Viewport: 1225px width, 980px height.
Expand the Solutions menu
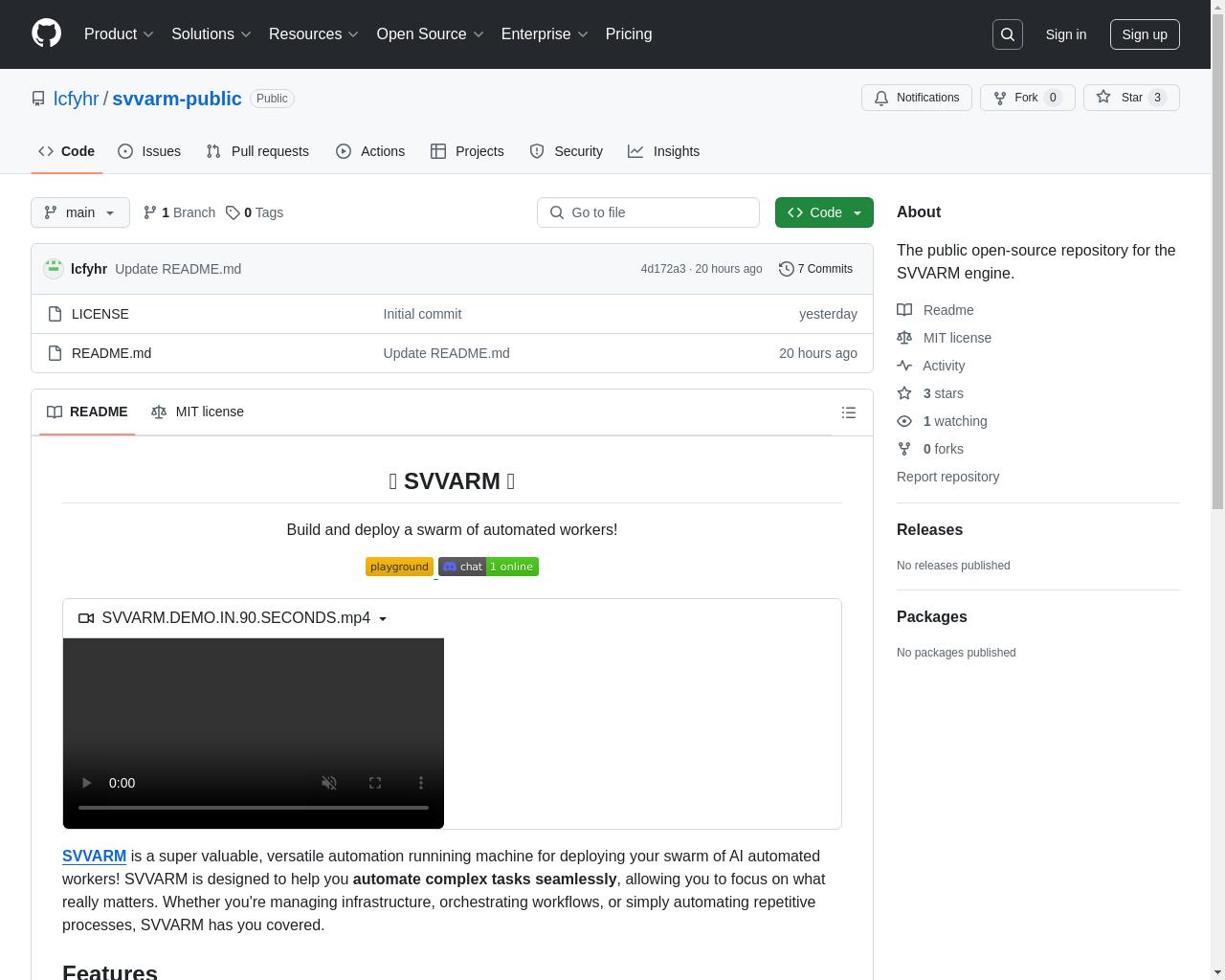tap(212, 34)
